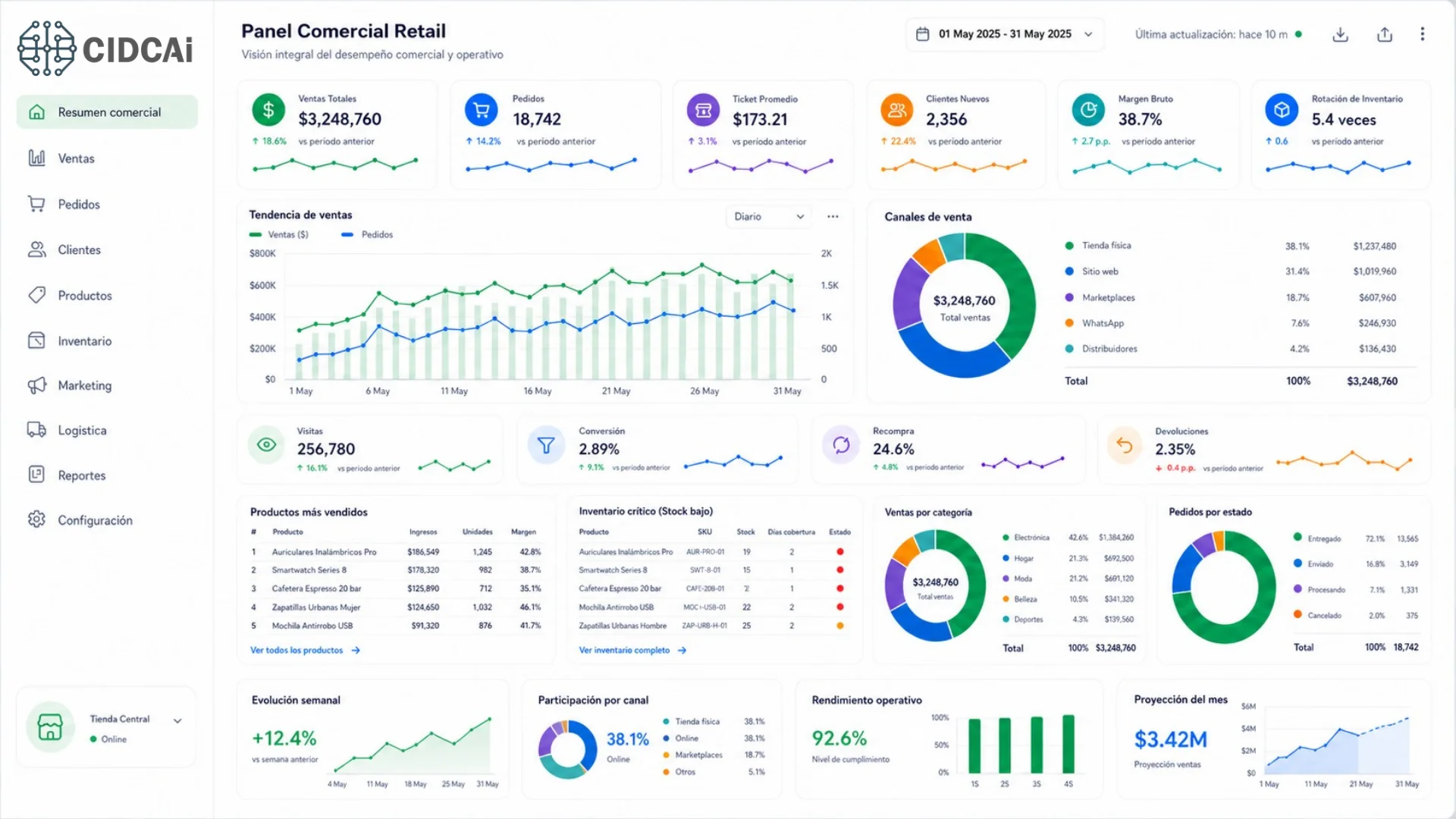Click the Configuración gear icon
The image size is (1456, 819).
(36, 519)
